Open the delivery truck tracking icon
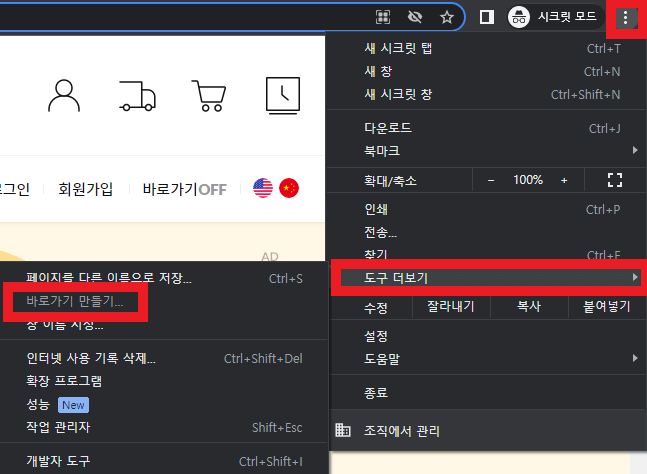 [x=137, y=96]
